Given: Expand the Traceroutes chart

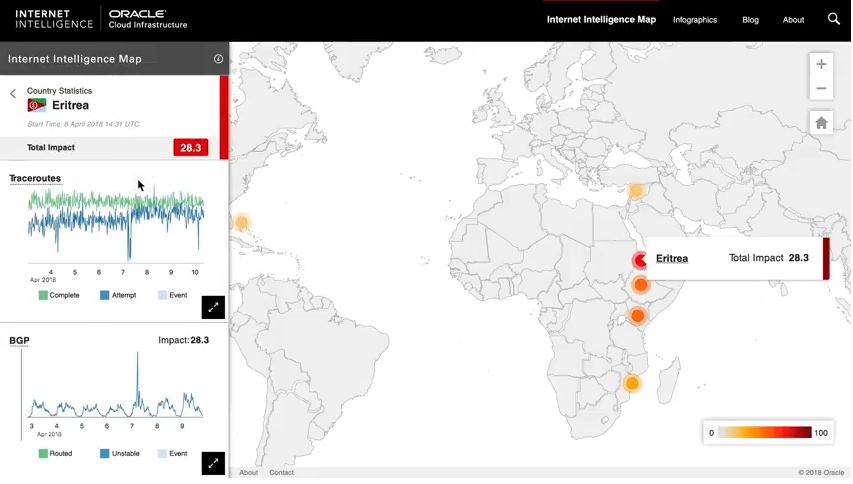Looking at the screenshot, I should 213,307.
